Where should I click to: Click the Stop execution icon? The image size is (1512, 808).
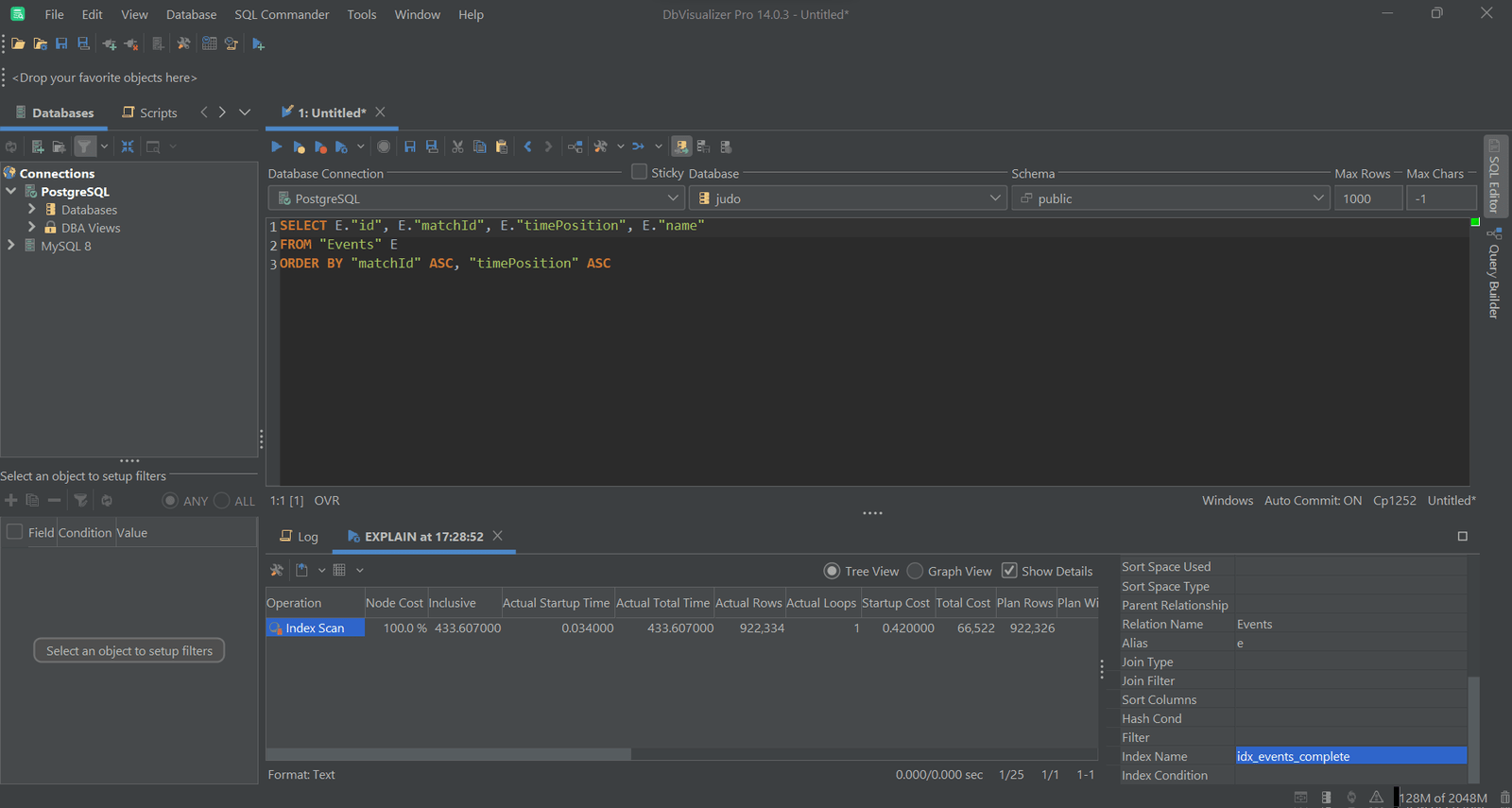tap(384, 146)
